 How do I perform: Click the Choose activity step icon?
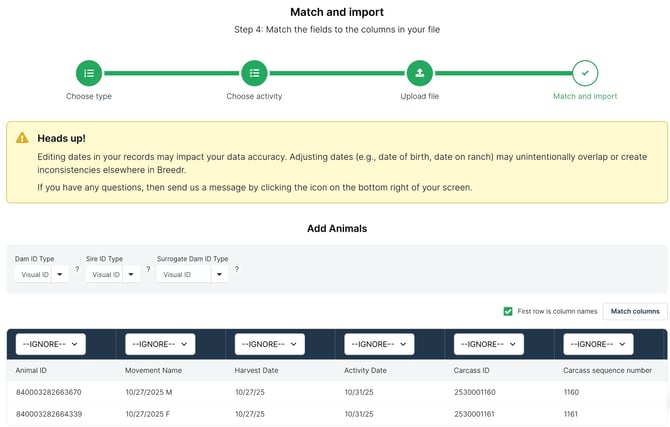coord(254,73)
